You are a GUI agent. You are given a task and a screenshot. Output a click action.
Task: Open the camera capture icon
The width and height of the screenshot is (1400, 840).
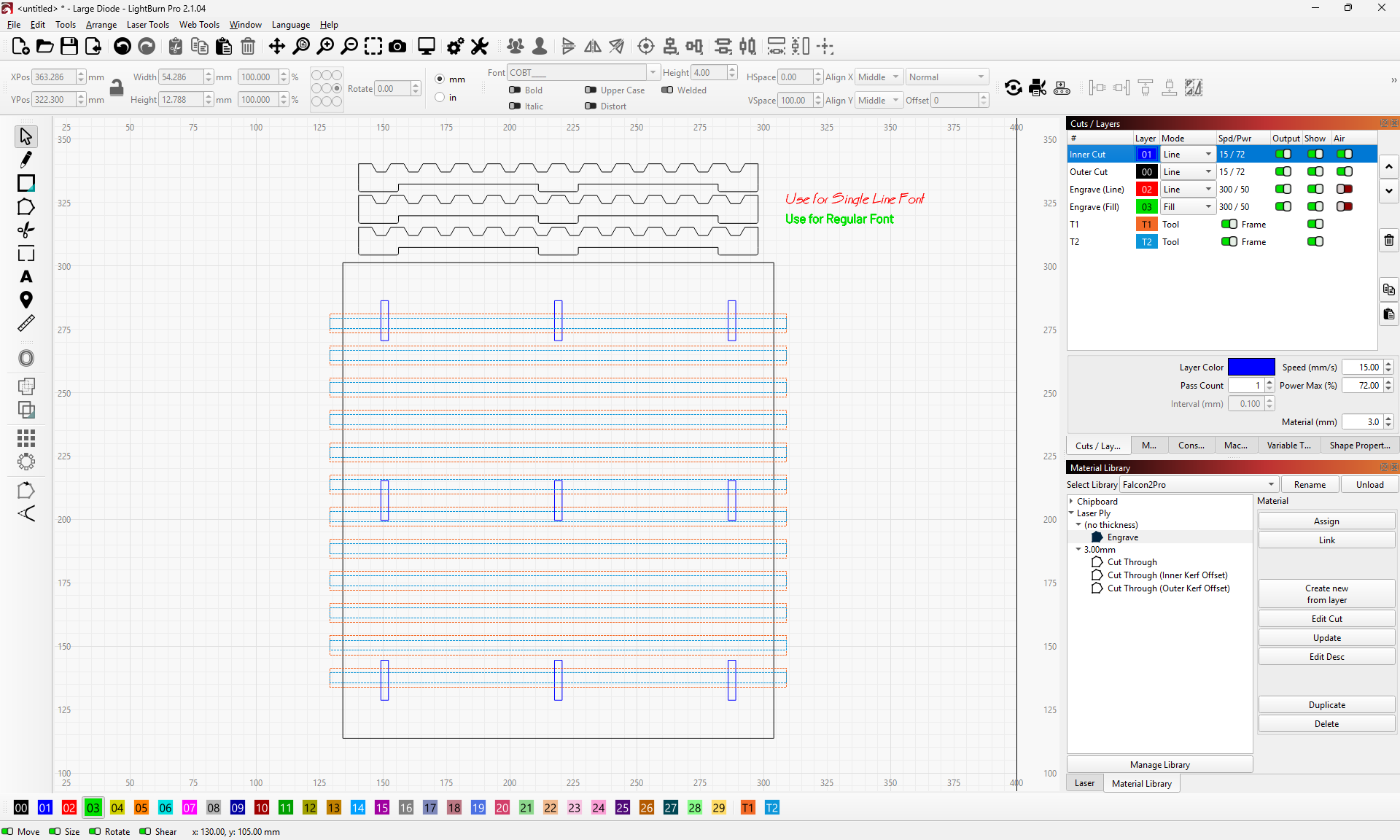[397, 47]
